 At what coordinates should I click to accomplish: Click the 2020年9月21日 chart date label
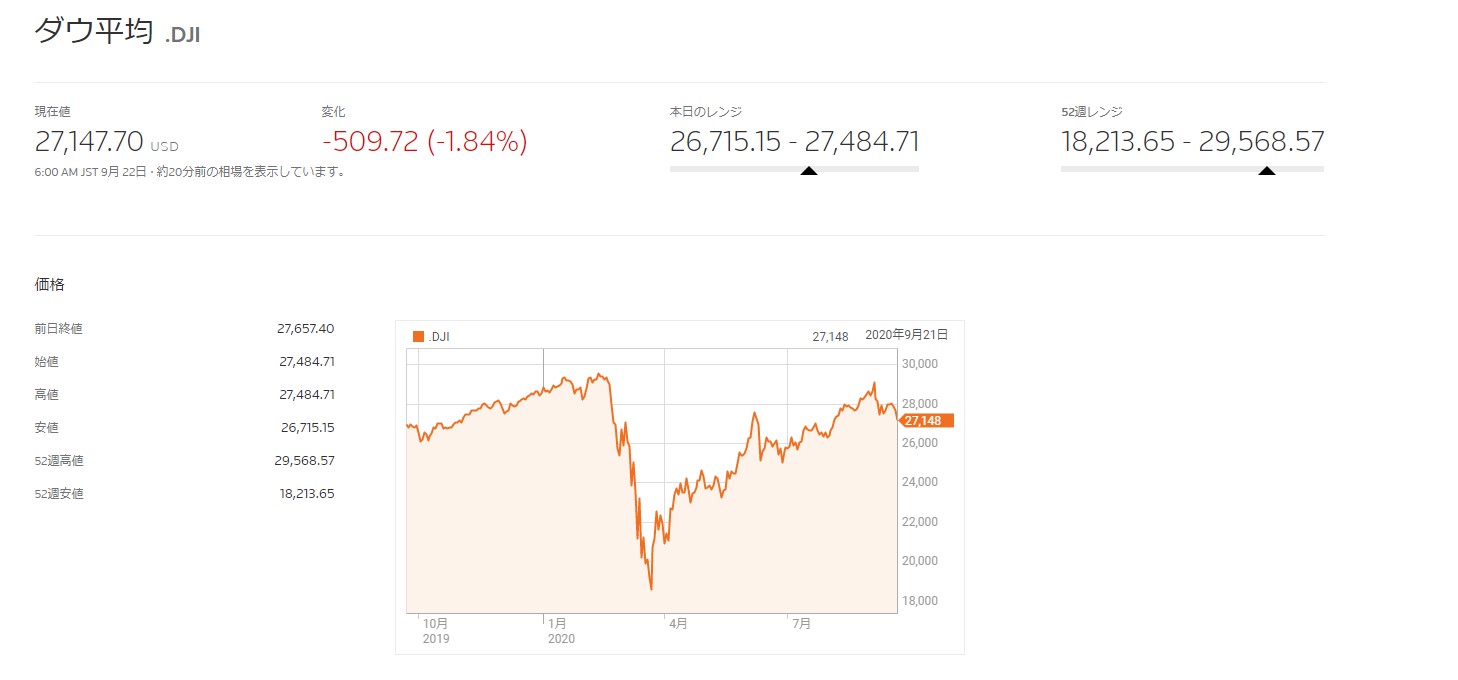click(906, 335)
